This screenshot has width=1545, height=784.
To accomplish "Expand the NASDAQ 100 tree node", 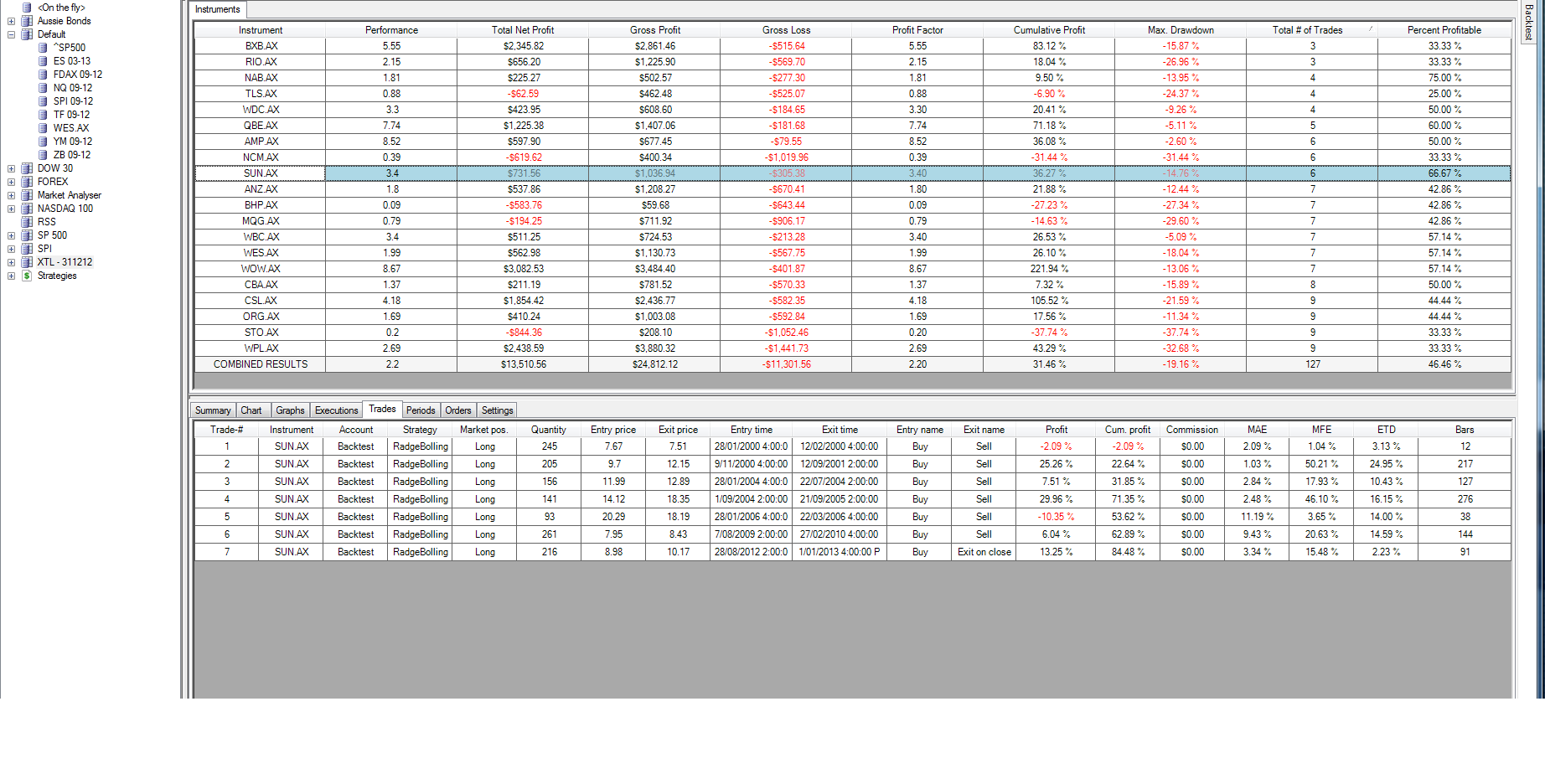I will click(11, 209).
